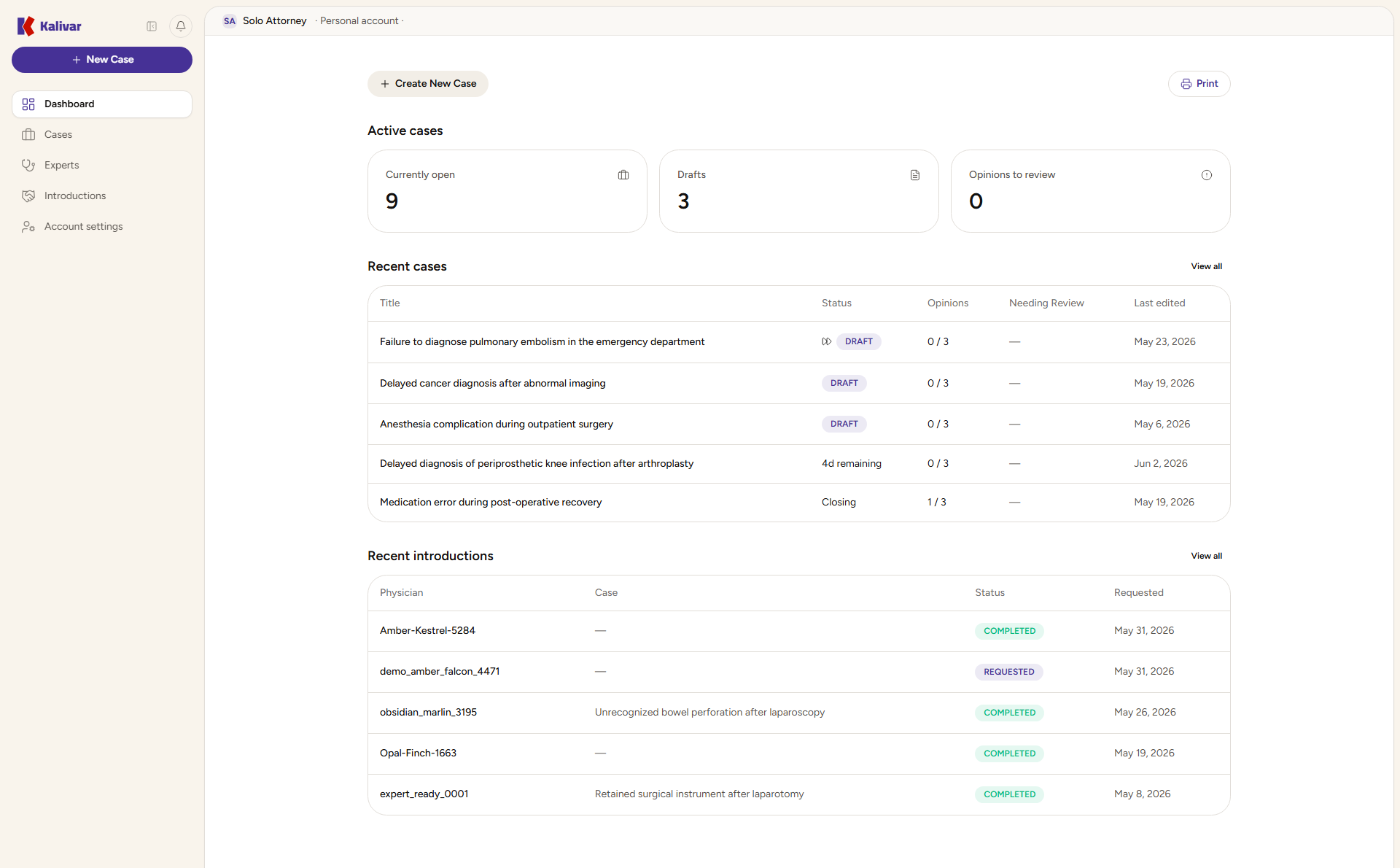Screen dimensions: 1400x868
Task: Navigate to Introductions in the sidebar
Action: [102, 196]
